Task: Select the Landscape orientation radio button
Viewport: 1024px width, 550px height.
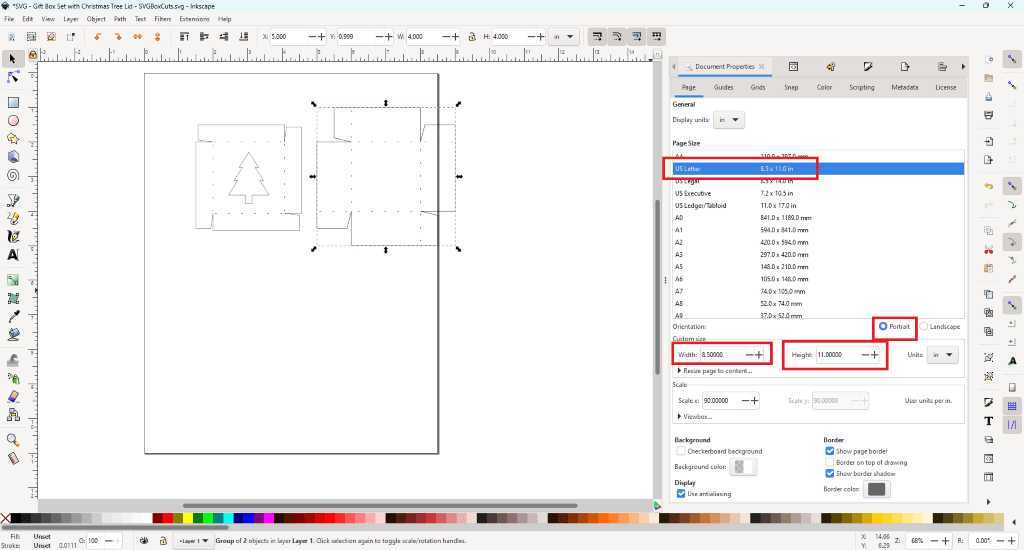Action: [x=923, y=327]
